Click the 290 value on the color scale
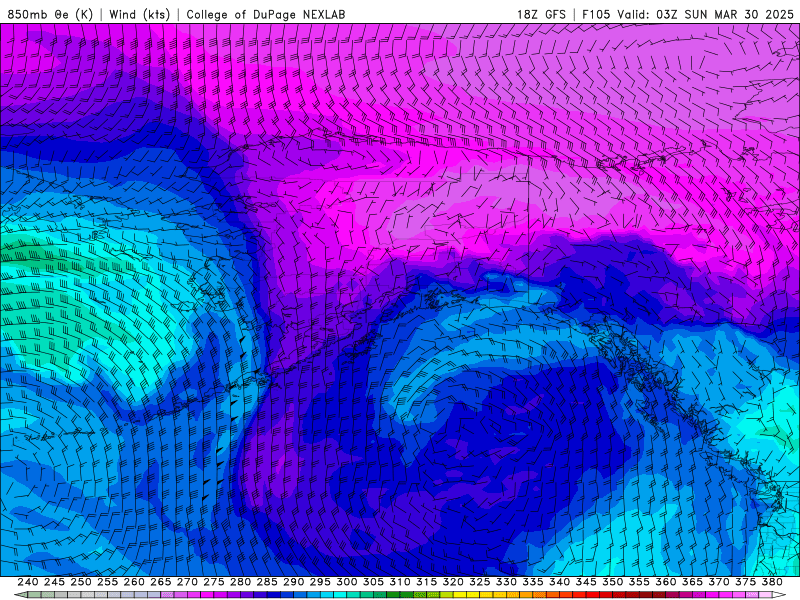 click(293, 582)
